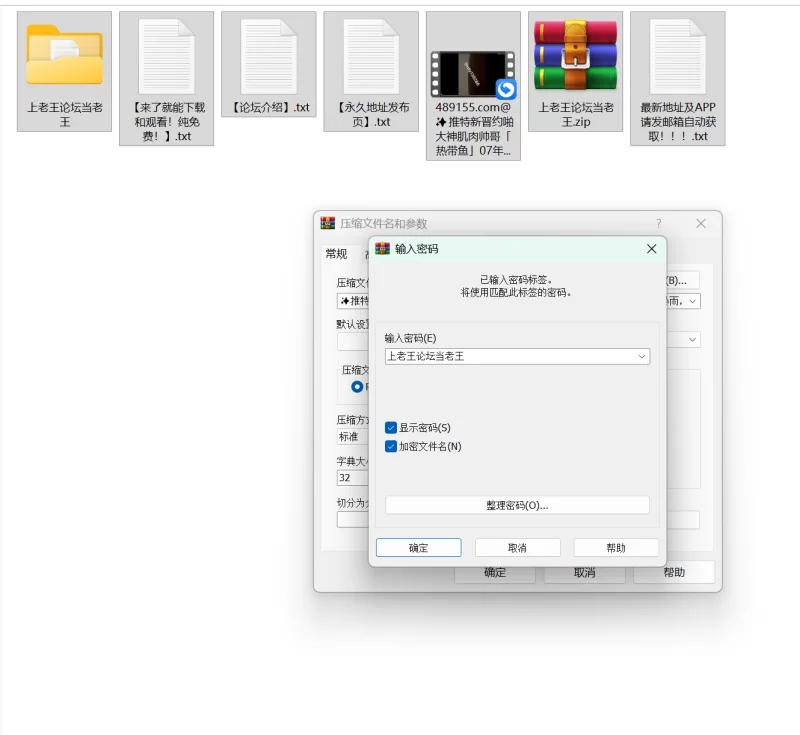Viewport: 800px width, 735px height.
Task: Confirm password with 确定 in 输入密码 dialog
Action: (x=418, y=548)
